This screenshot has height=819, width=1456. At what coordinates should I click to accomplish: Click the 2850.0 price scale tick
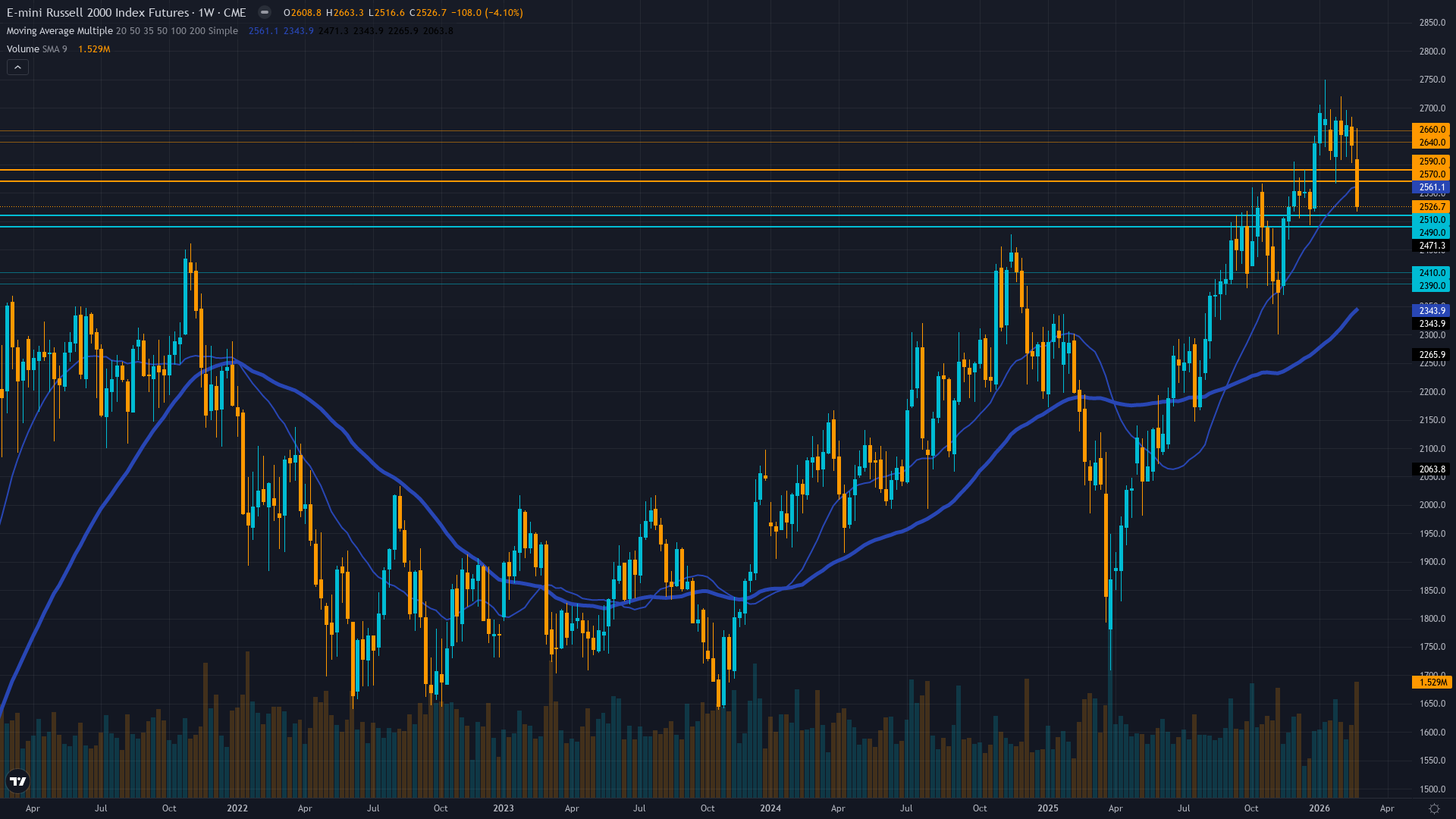(1432, 23)
